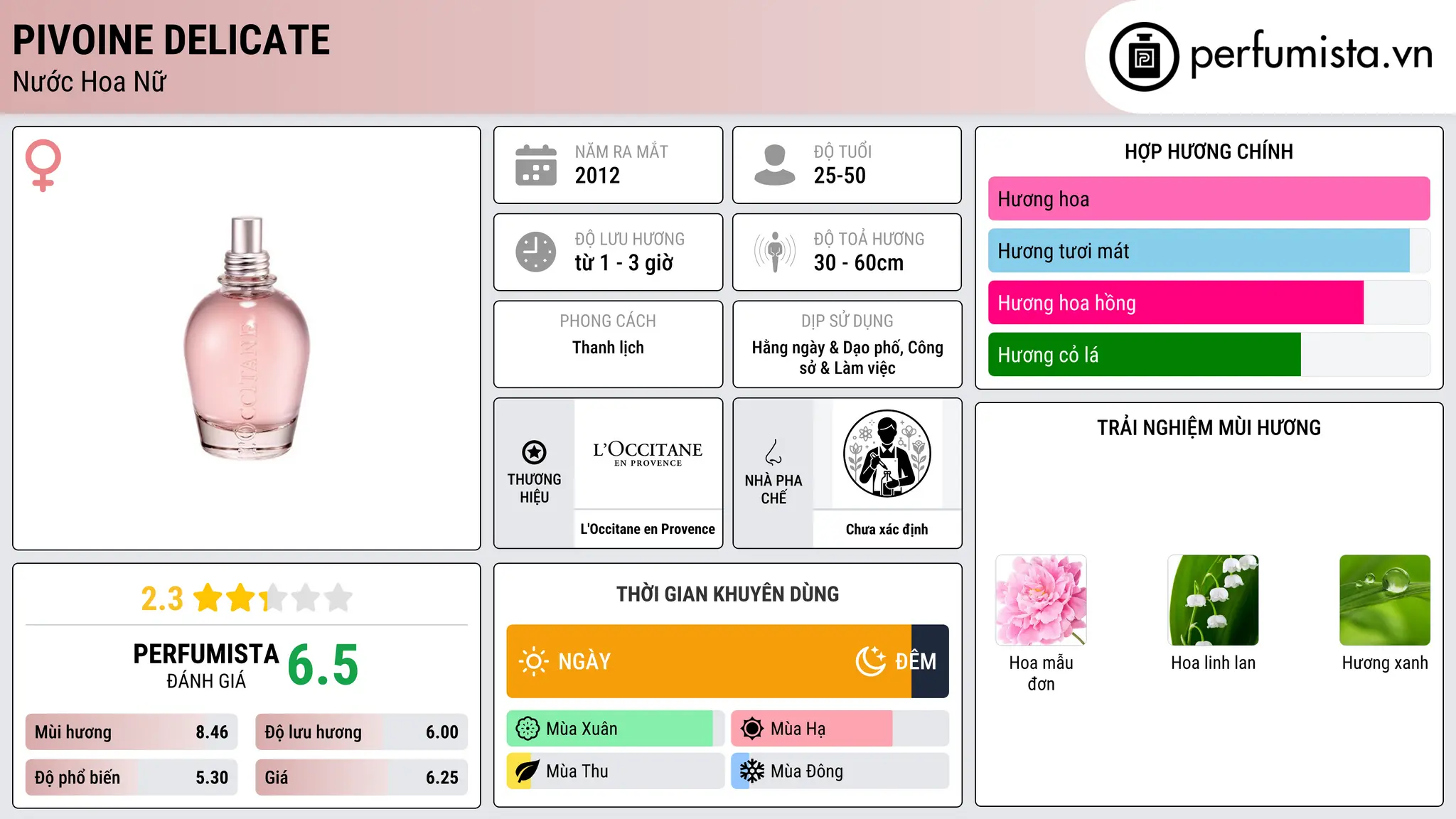1456x819 pixels.
Task: Click the last grey rating star
Action: [x=338, y=598]
